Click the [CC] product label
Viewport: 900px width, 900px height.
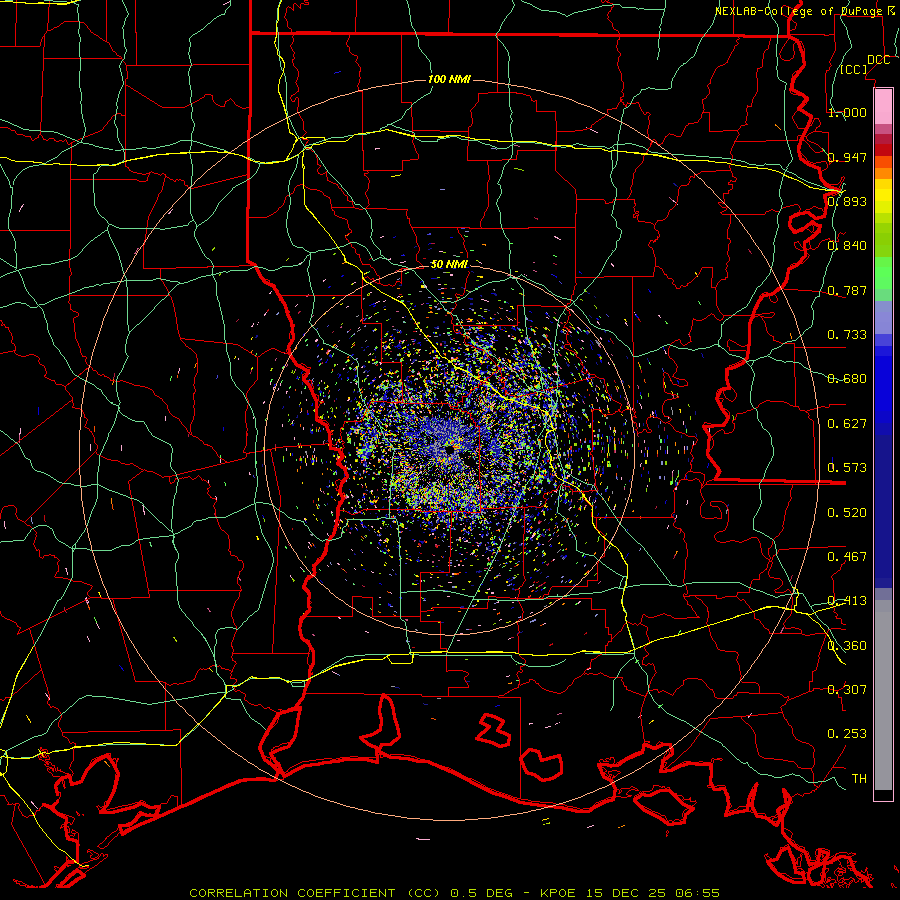[x=854, y=69]
